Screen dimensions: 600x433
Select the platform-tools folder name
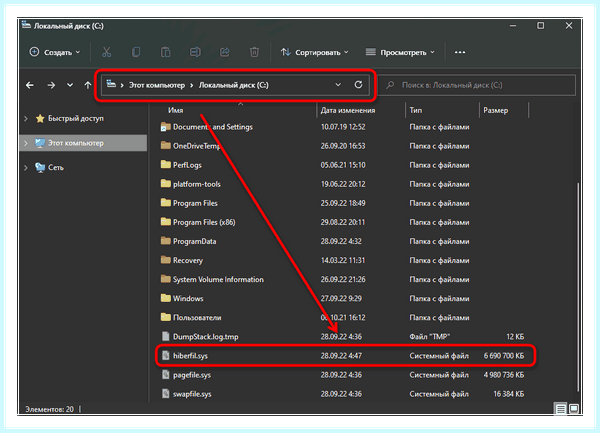pyautogui.click(x=197, y=184)
